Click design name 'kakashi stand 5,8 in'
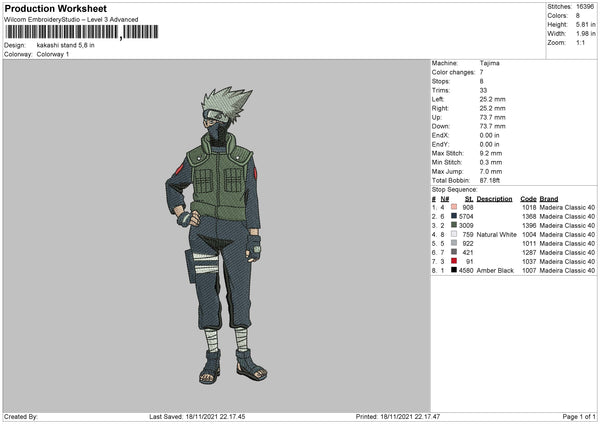This screenshot has width=600, height=424. coord(65,45)
